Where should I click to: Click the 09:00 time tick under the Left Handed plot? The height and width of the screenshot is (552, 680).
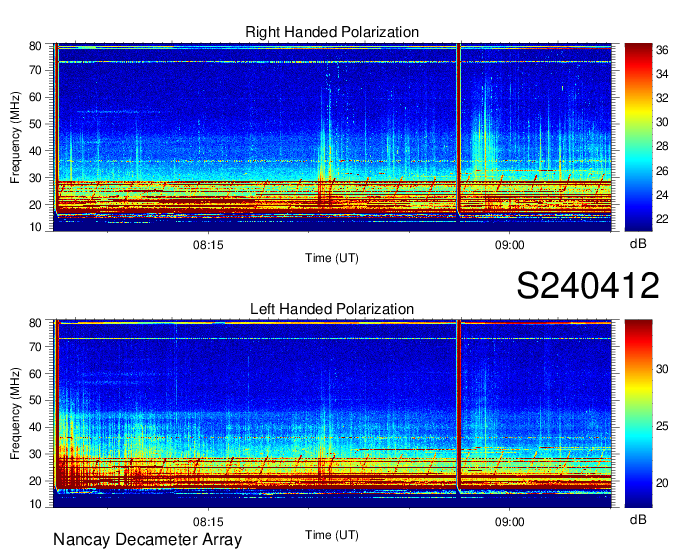510,522
